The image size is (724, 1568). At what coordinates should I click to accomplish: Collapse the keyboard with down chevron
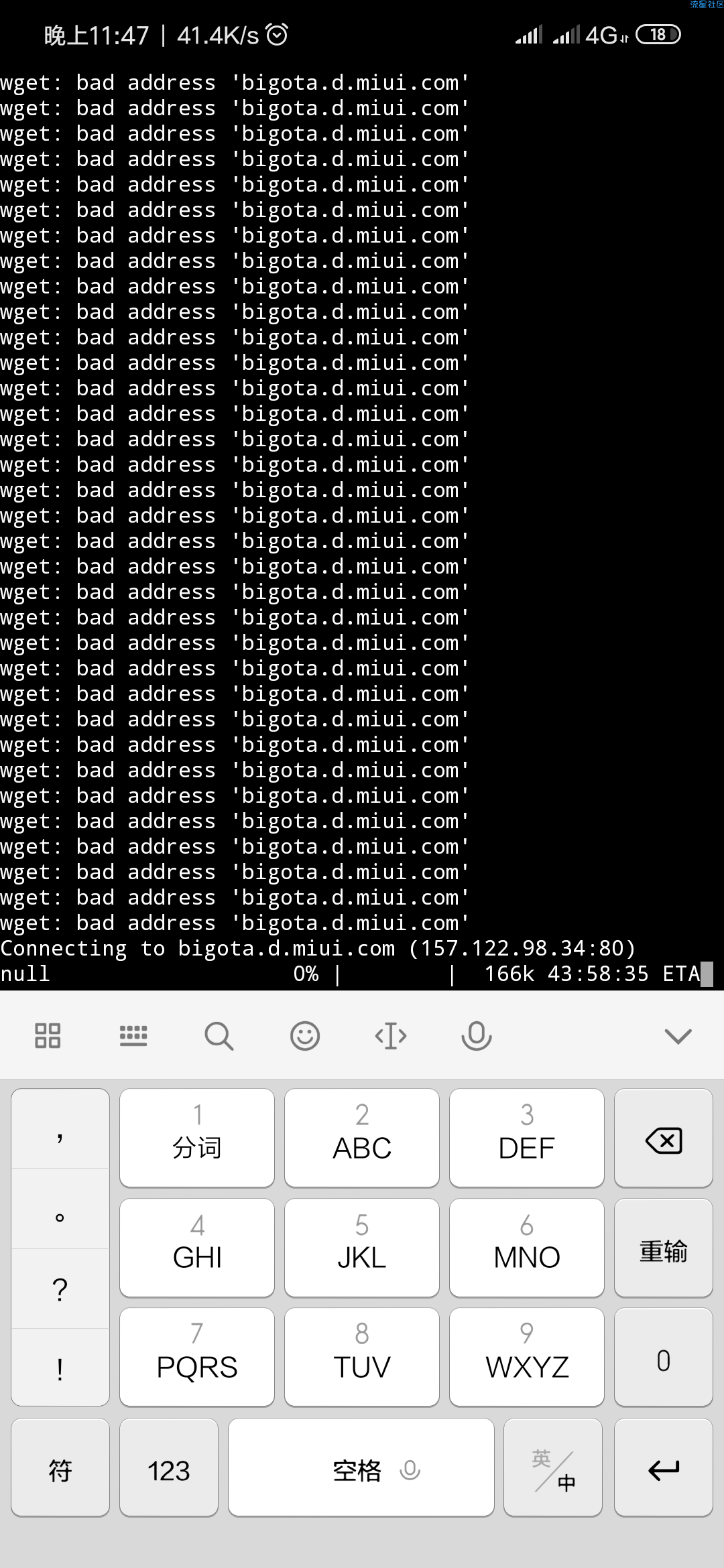(x=678, y=1036)
